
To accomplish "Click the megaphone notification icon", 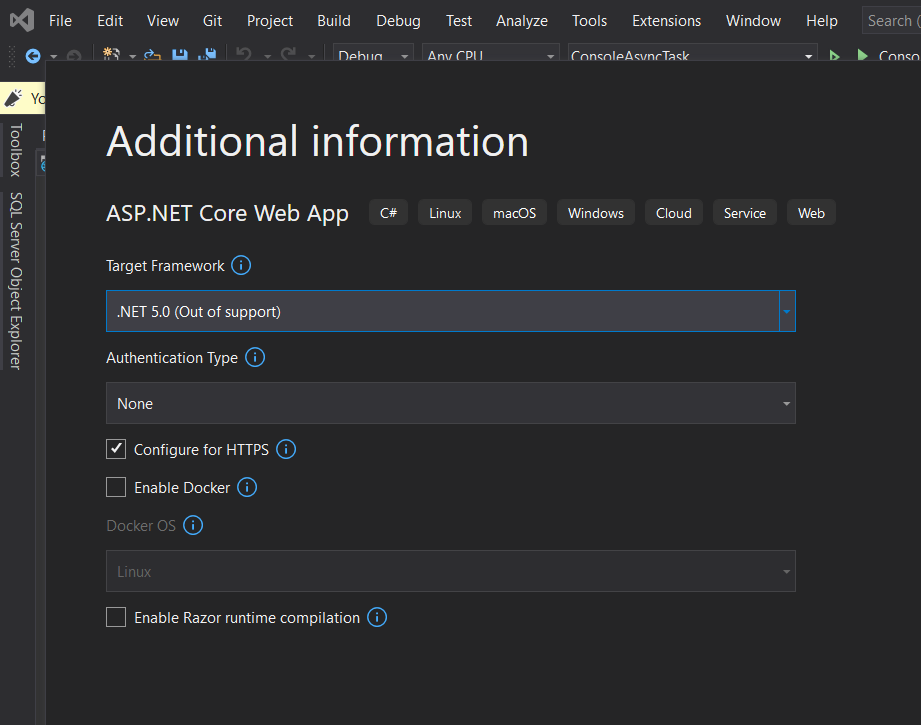I will point(13,98).
